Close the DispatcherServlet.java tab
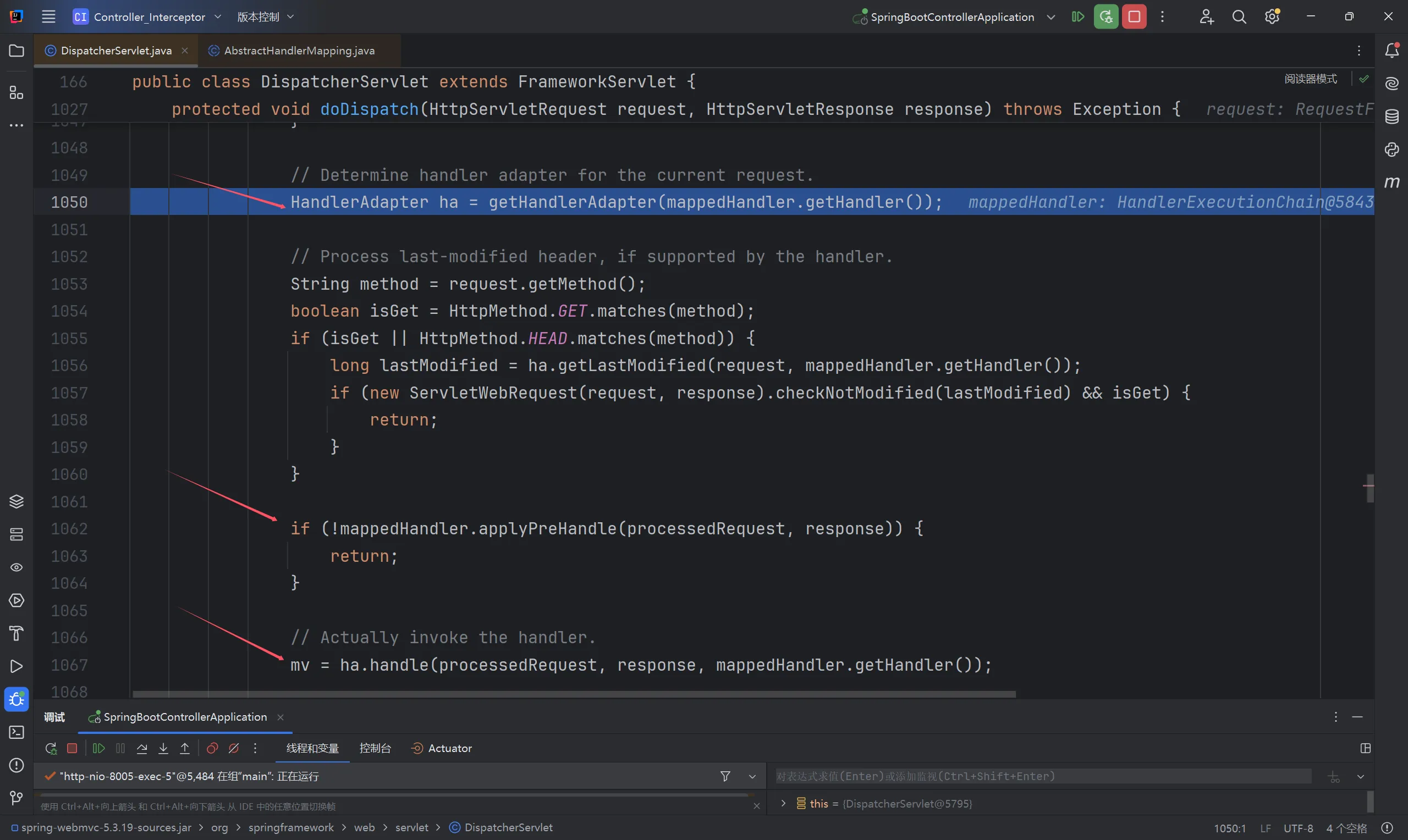 pos(185,51)
